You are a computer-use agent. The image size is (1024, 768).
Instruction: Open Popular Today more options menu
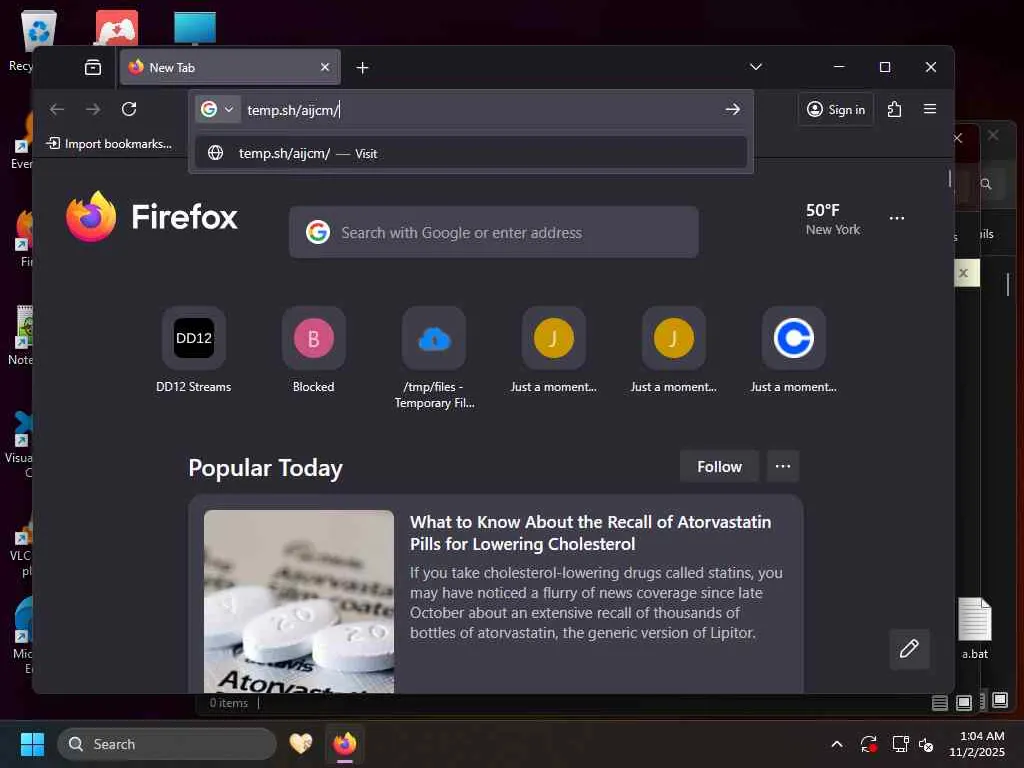point(782,466)
